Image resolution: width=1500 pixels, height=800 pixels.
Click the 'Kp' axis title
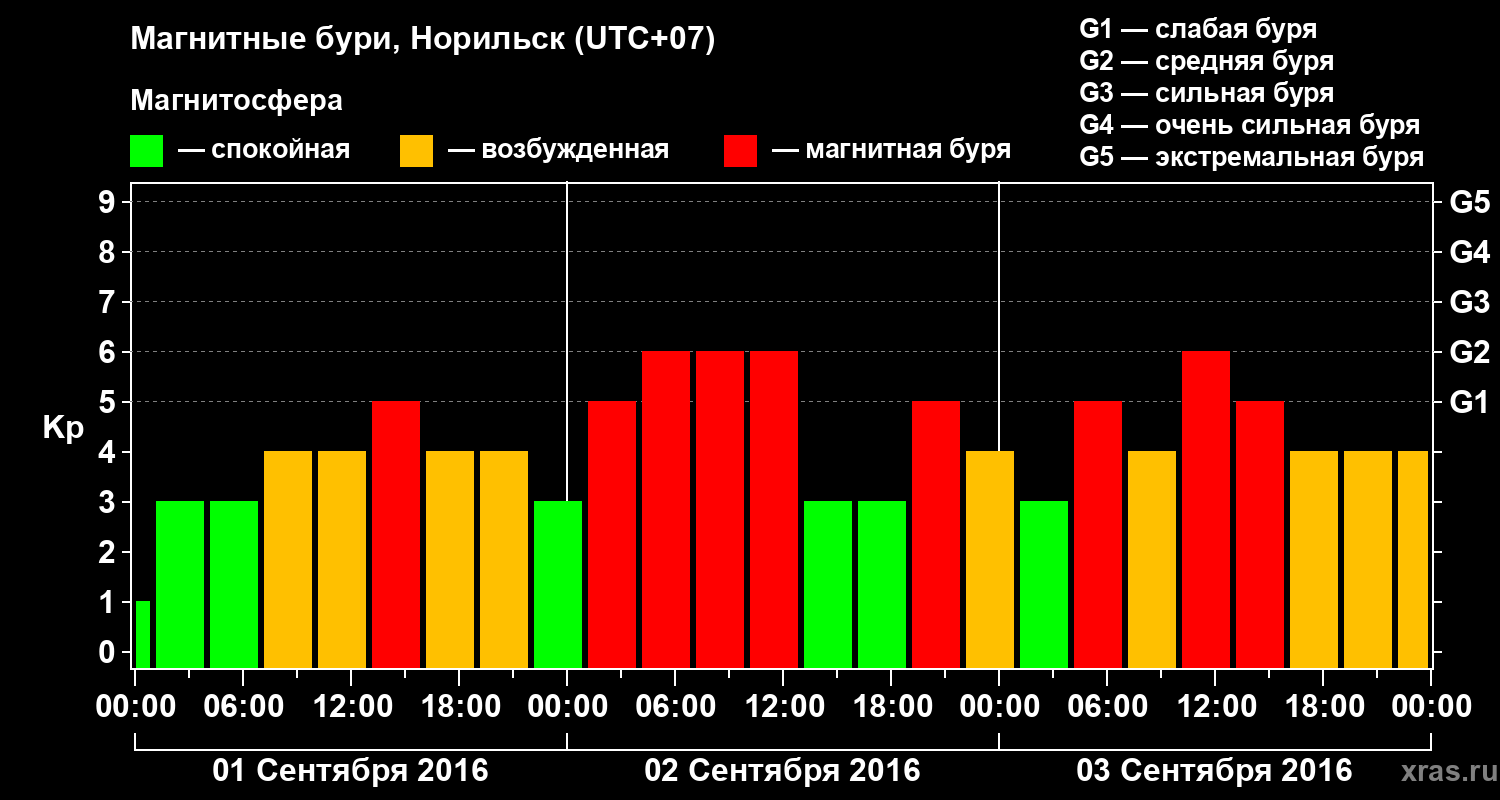63,429
